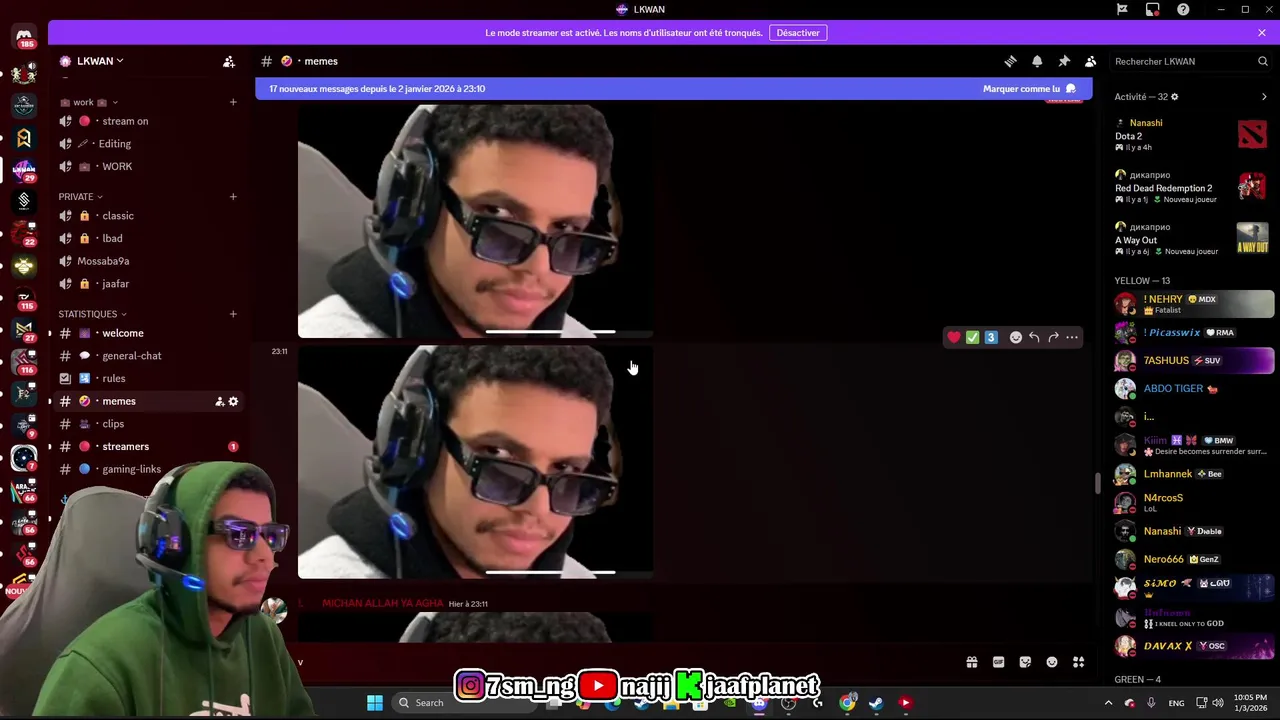Click the Windows Start button
The width and height of the screenshot is (1280, 720).
coord(374,703)
